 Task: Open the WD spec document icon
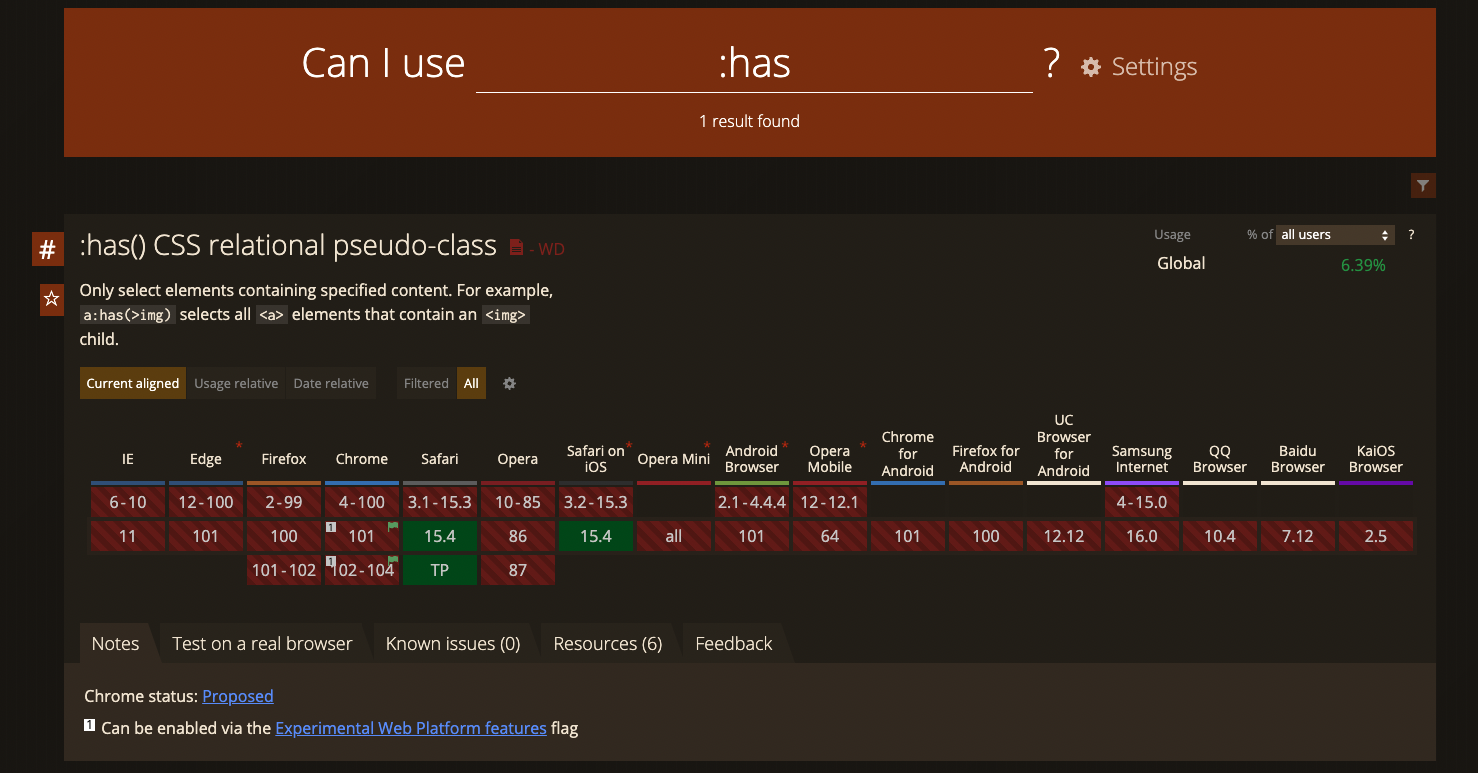click(517, 247)
